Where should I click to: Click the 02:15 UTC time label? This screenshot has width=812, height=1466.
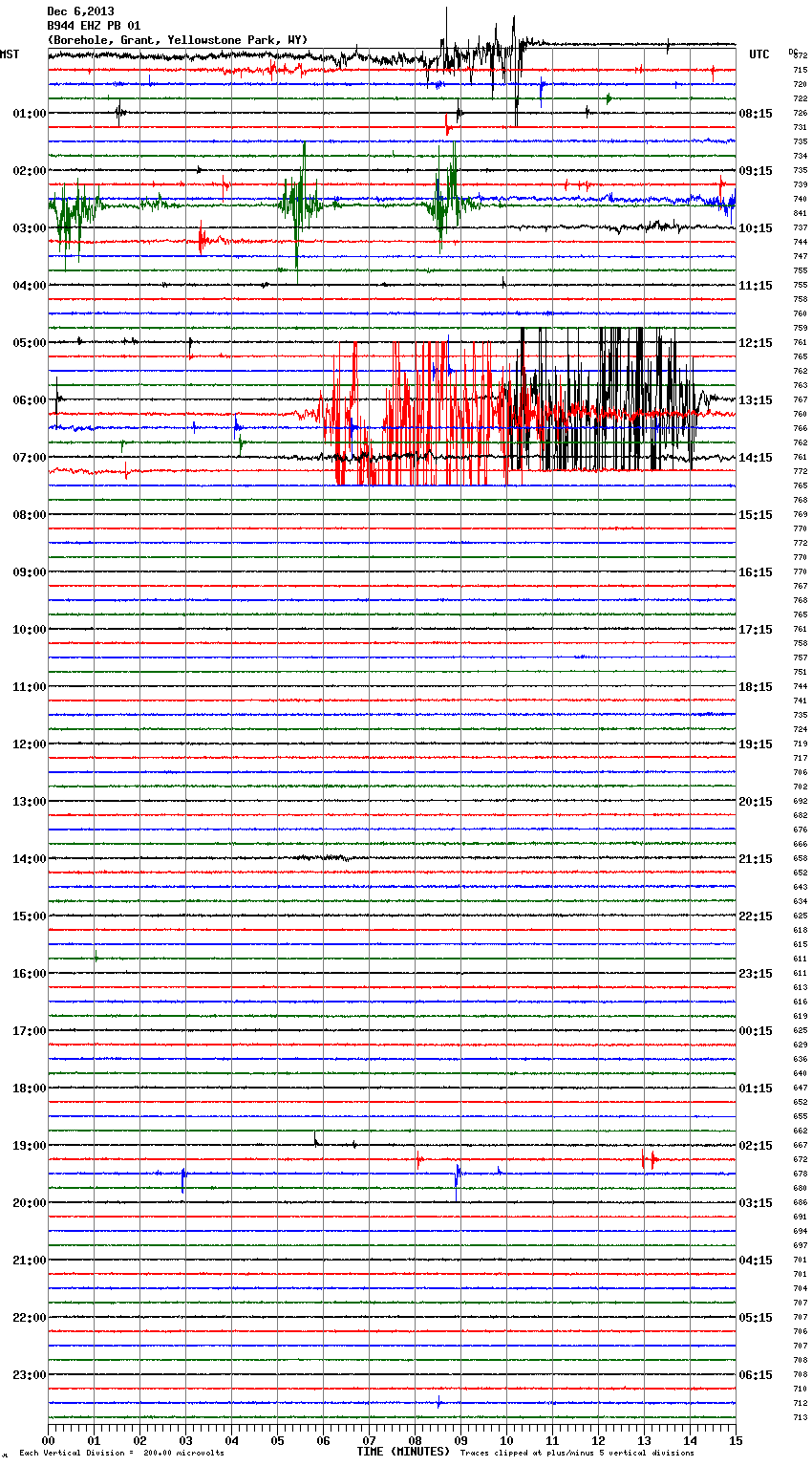(x=756, y=1146)
